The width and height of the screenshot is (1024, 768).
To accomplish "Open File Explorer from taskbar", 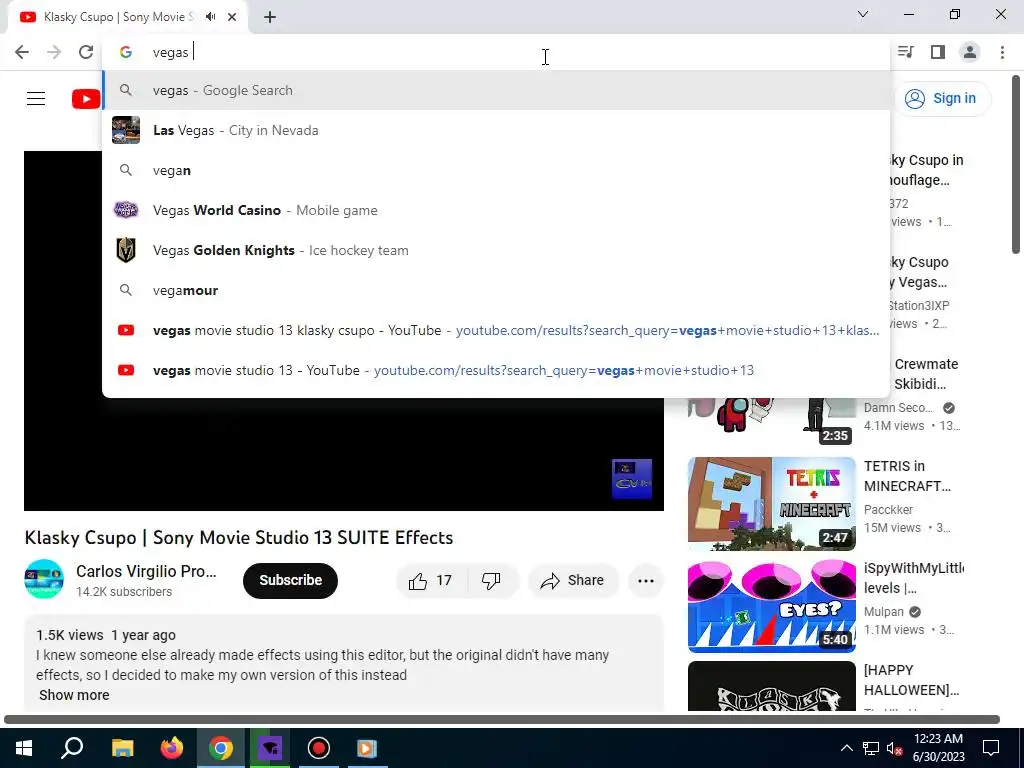I will coord(122,748).
